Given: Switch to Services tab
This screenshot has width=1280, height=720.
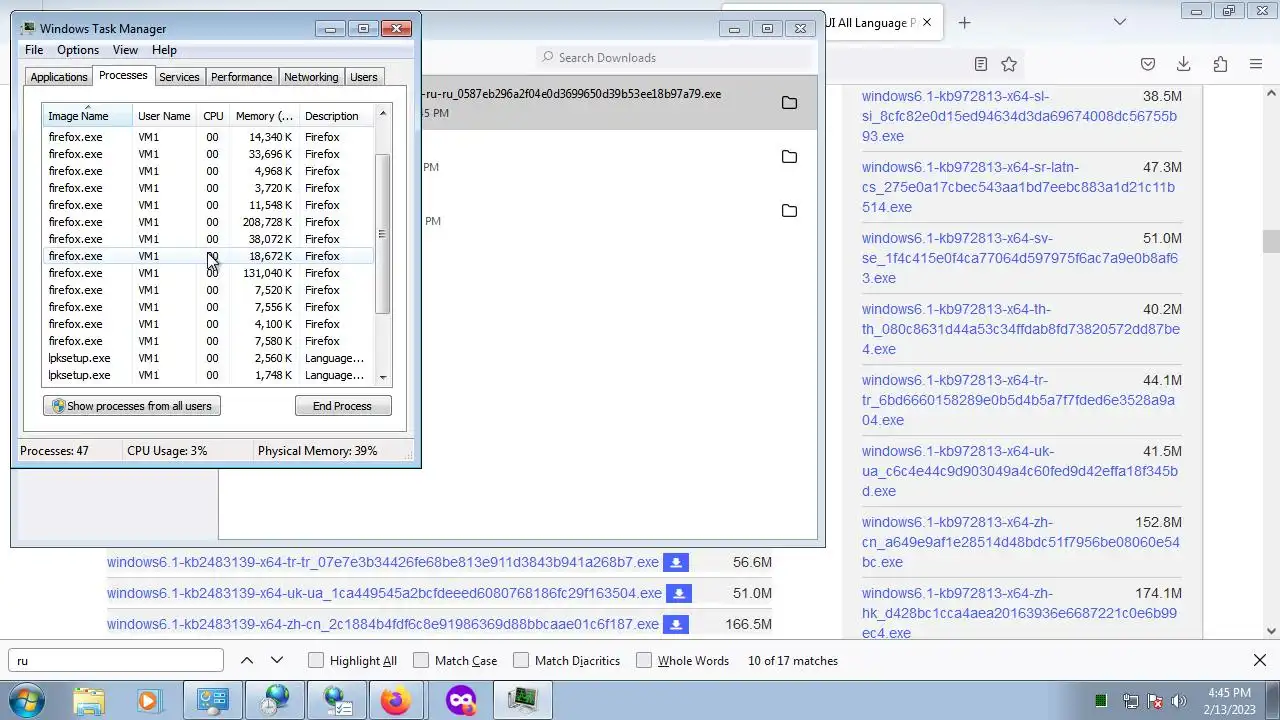Looking at the screenshot, I should (x=179, y=77).
